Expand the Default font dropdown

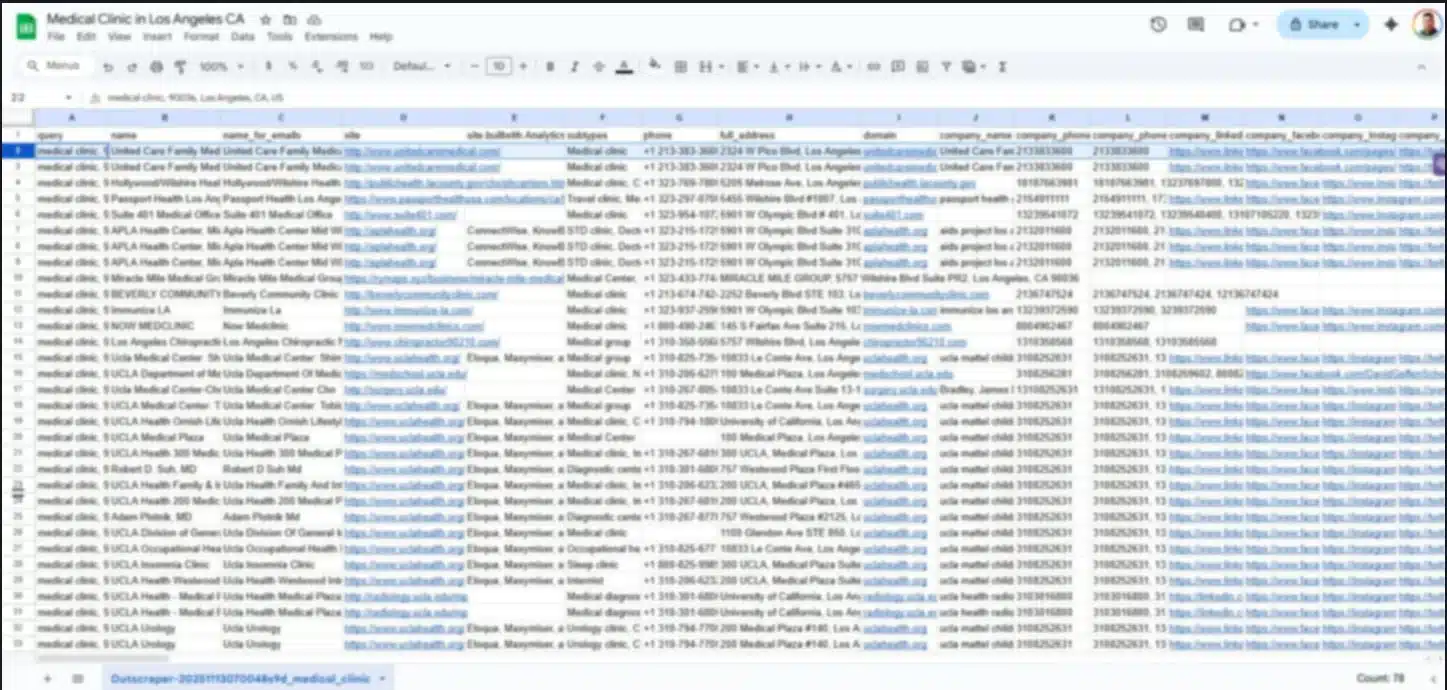[421, 67]
